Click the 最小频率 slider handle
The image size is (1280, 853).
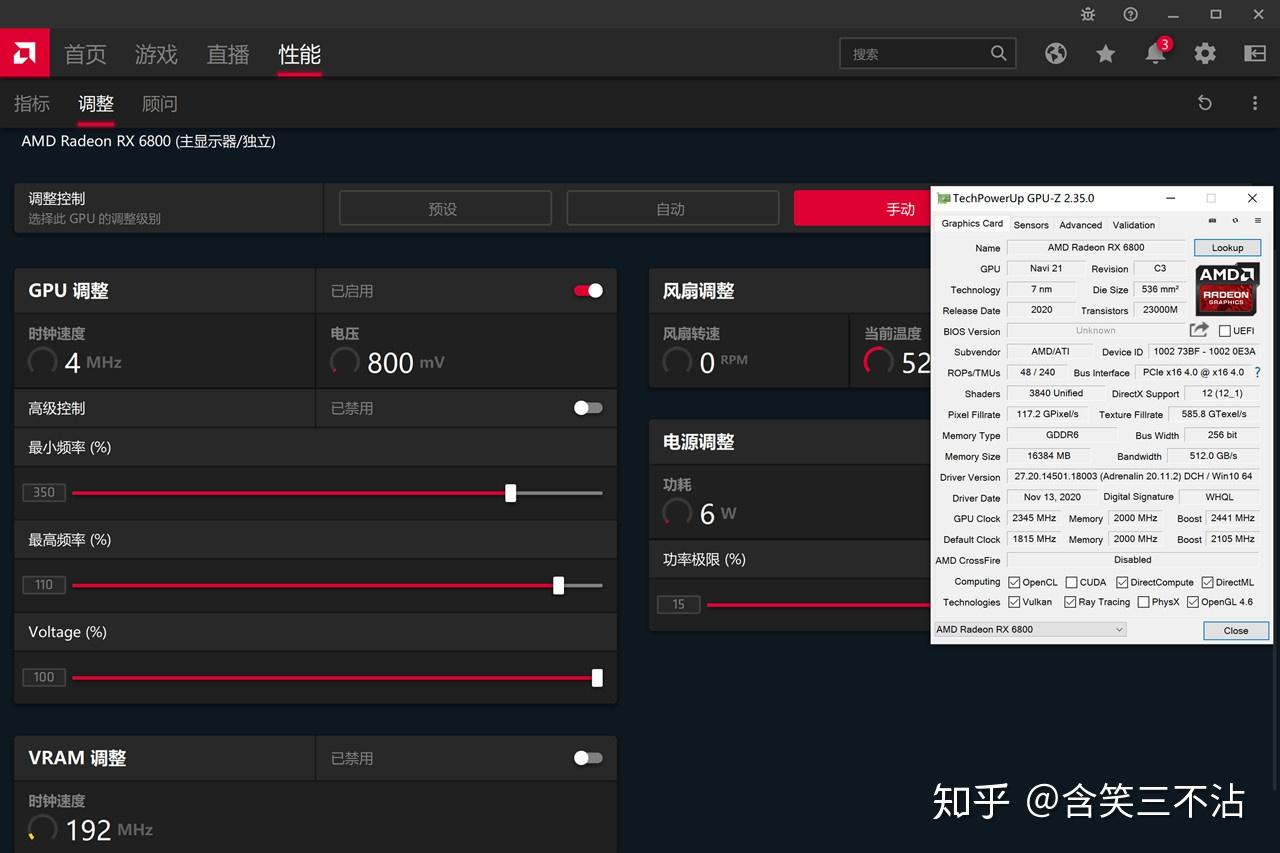point(511,493)
